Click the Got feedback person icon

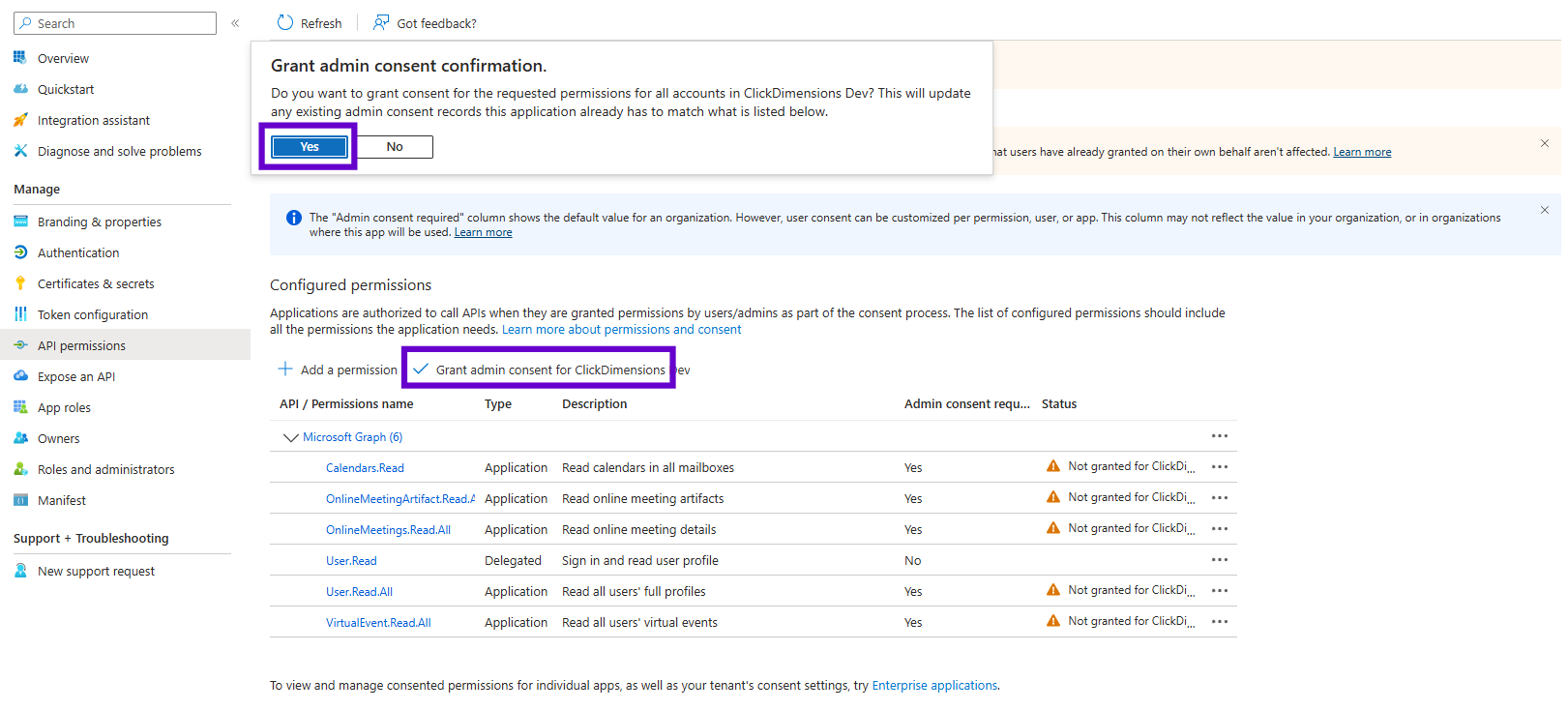click(x=381, y=22)
